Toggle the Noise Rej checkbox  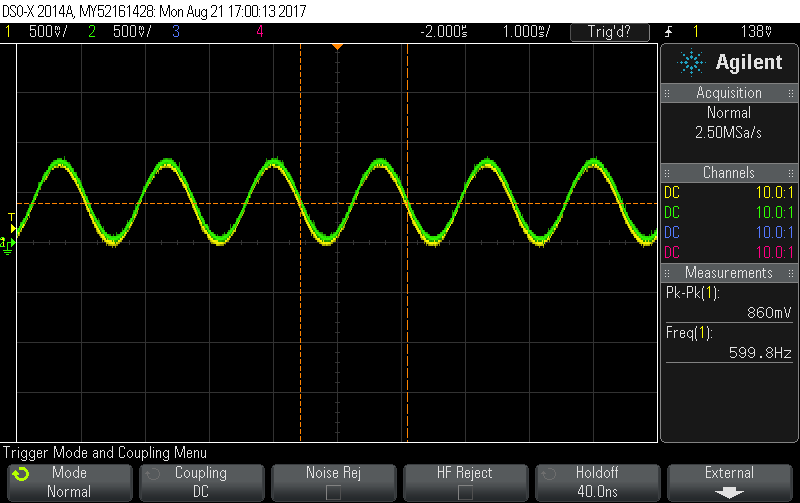point(333,492)
